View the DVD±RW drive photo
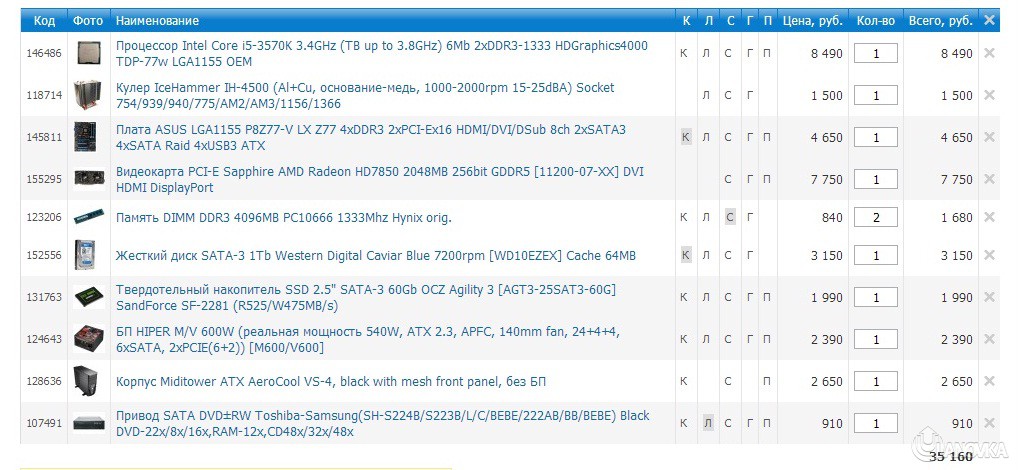The height and width of the screenshot is (470, 1019). [89, 423]
